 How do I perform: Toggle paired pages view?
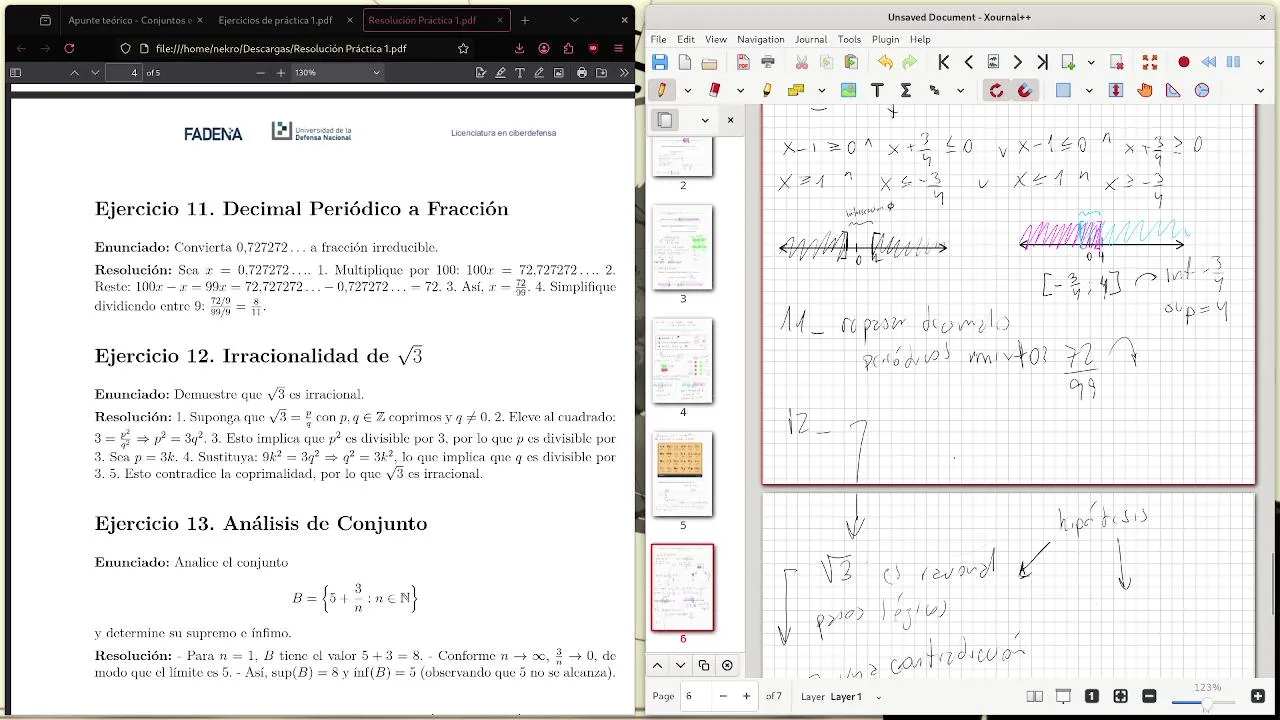tap(1035, 696)
